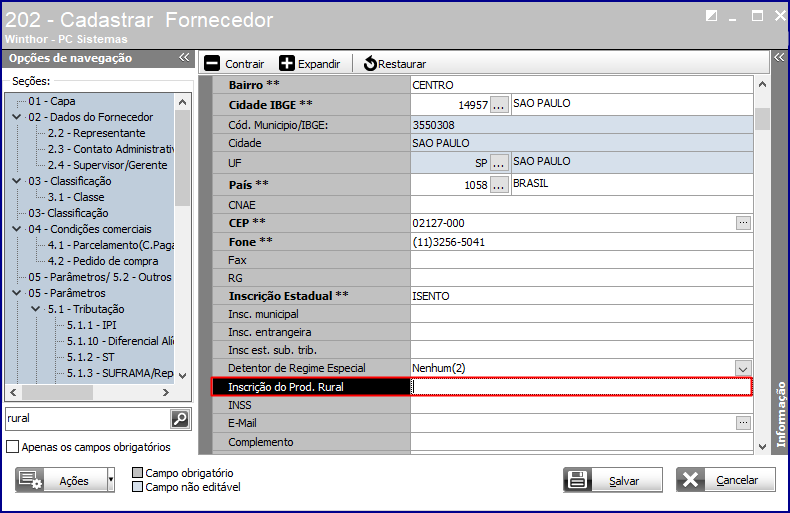Click the Contrair minus icon
The image size is (790, 513).
point(212,63)
